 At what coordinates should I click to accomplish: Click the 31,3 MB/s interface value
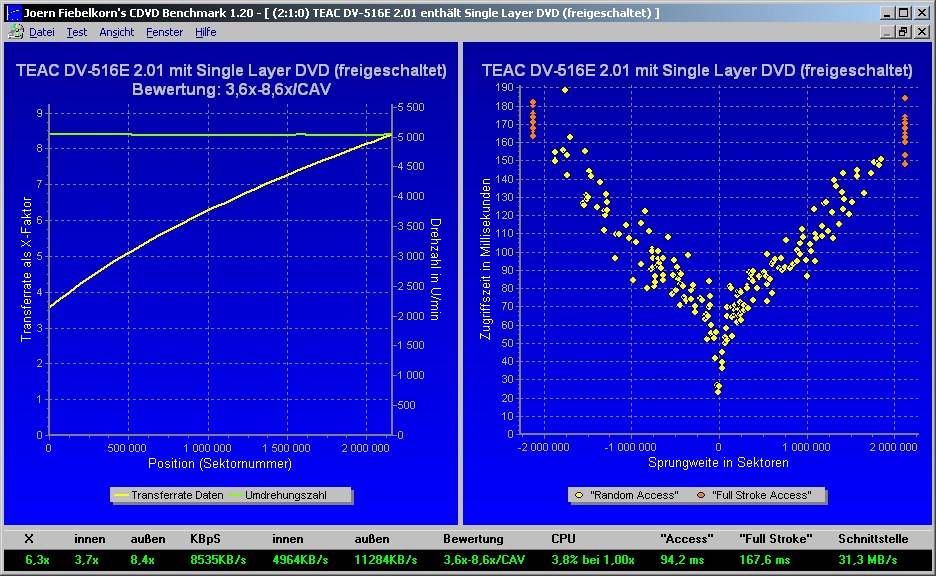868,560
